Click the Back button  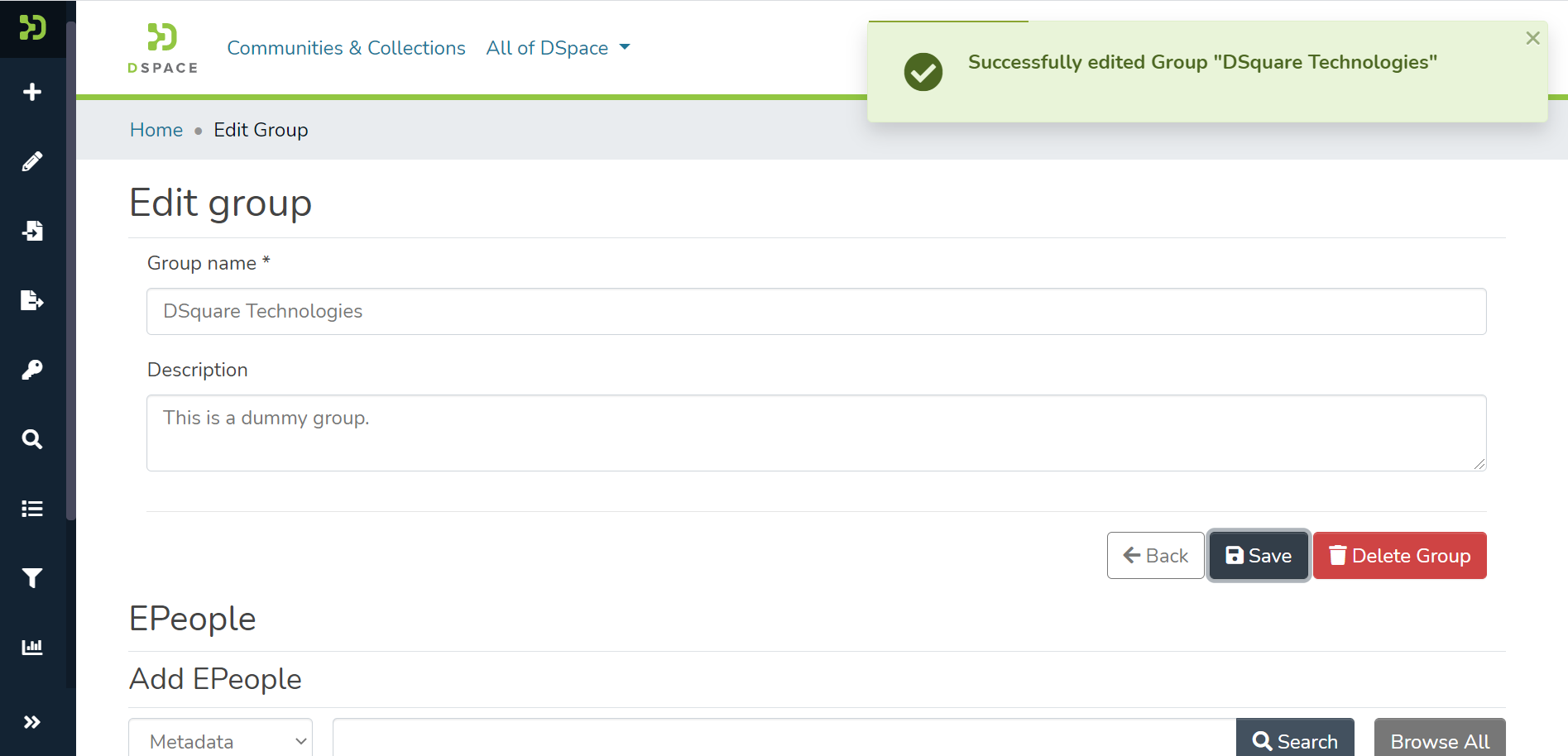pos(1155,556)
